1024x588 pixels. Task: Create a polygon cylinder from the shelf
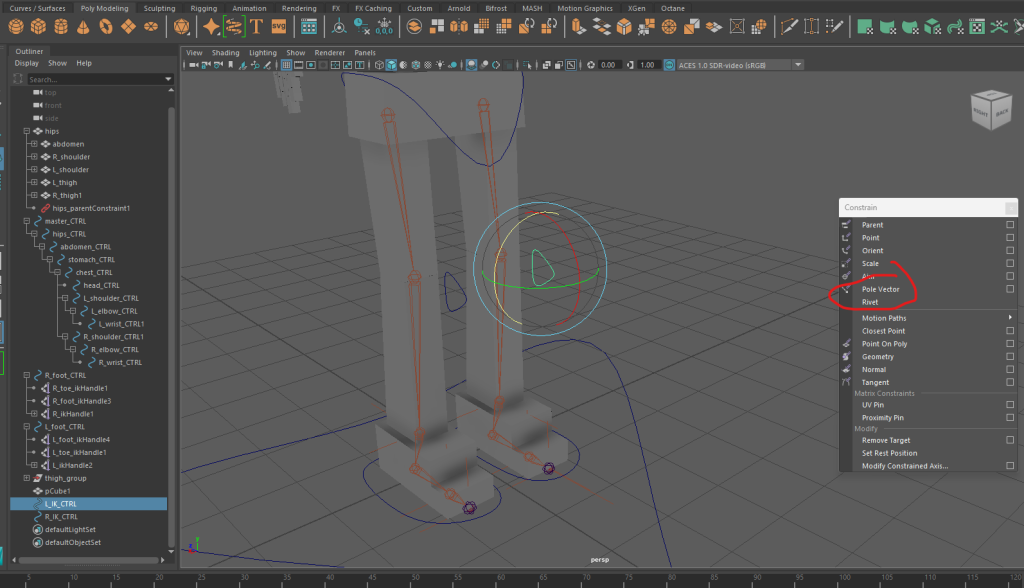coord(61,27)
